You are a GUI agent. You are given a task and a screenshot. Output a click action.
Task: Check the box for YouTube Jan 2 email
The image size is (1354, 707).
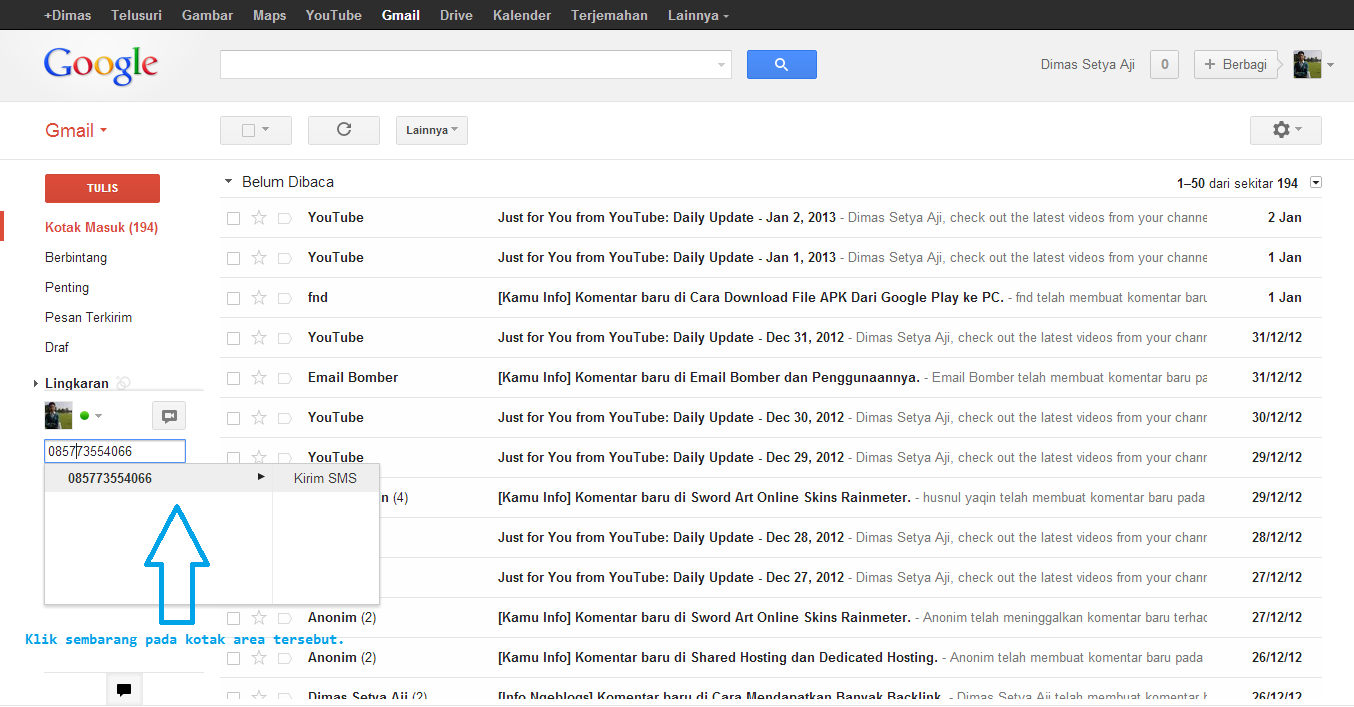pos(233,218)
